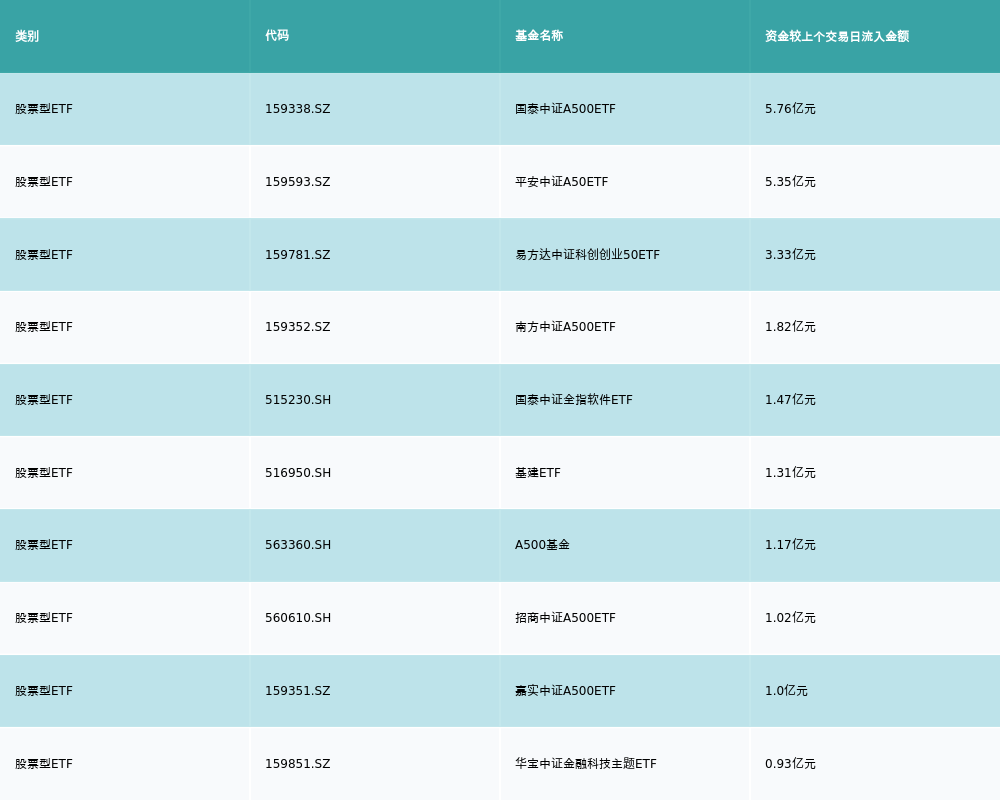Select code 159851.SZ
This screenshot has width=1000, height=800.
(x=298, y=764)
